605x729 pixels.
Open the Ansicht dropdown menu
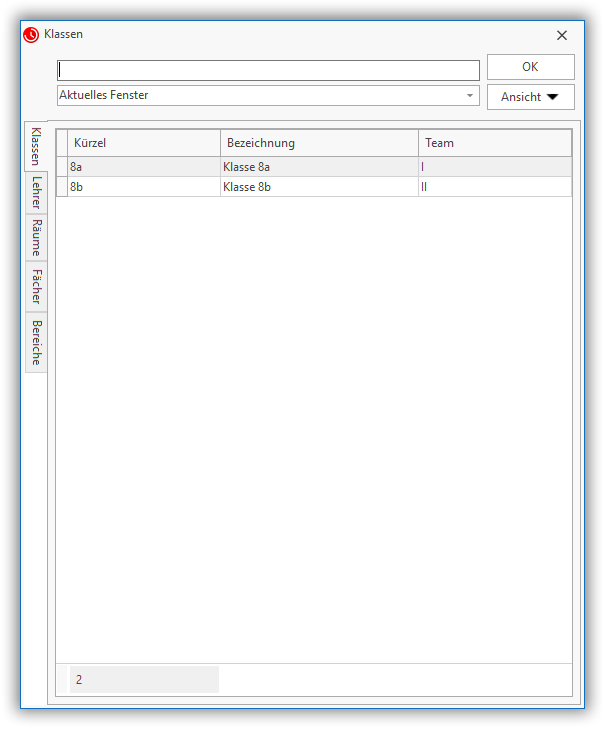pyautogui.click(x=530, y=97)
